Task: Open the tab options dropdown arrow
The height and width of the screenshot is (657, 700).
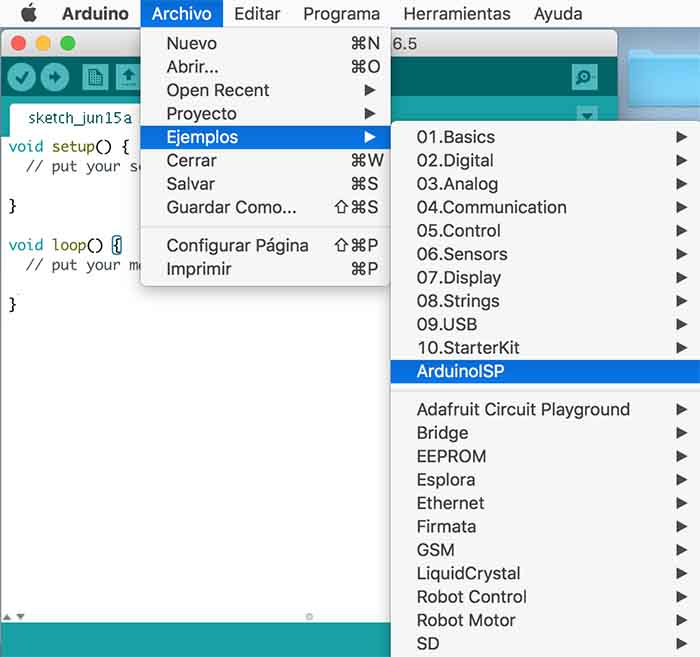Action: click(587, 115)
